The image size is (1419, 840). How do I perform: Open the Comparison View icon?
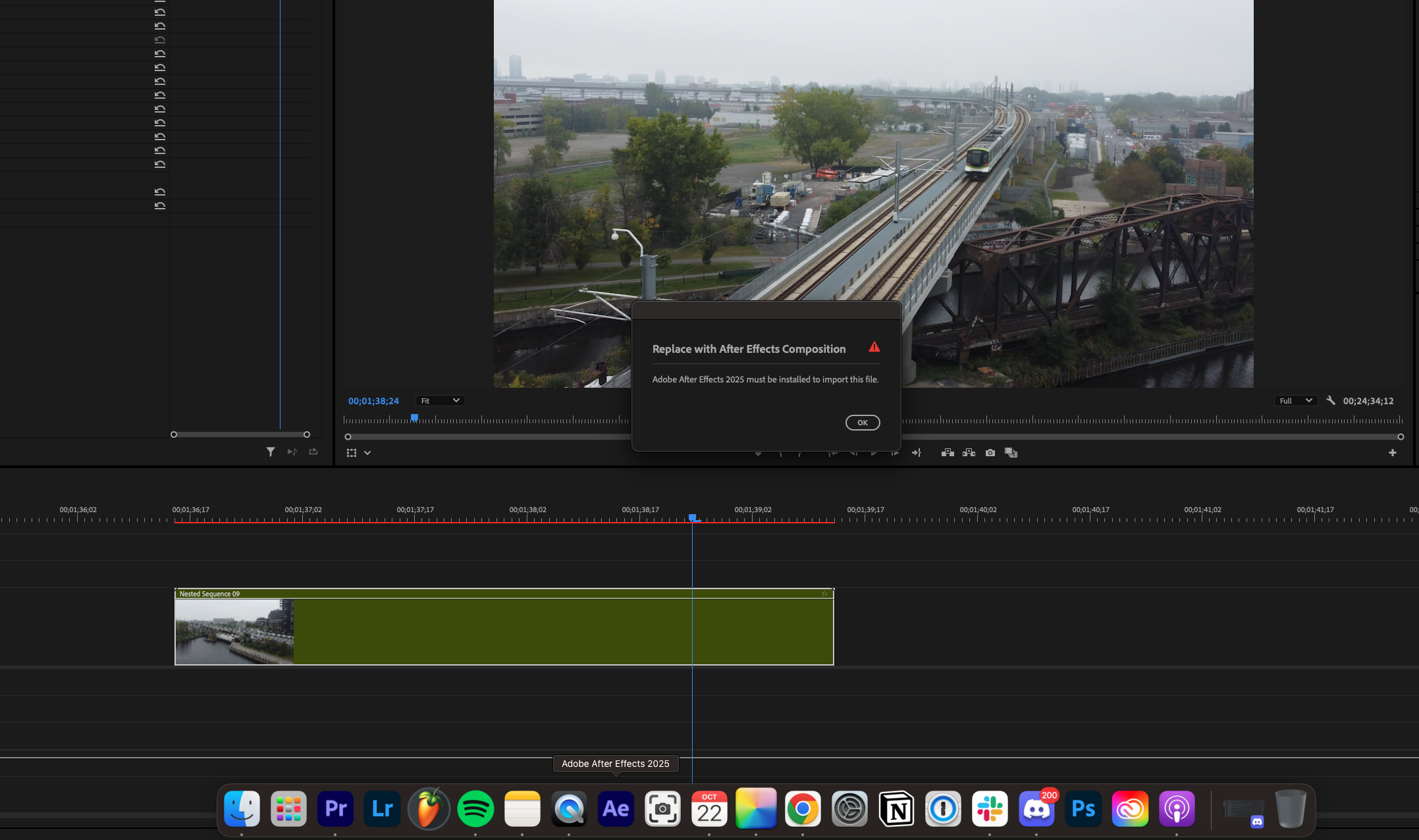coord(1011,452)
